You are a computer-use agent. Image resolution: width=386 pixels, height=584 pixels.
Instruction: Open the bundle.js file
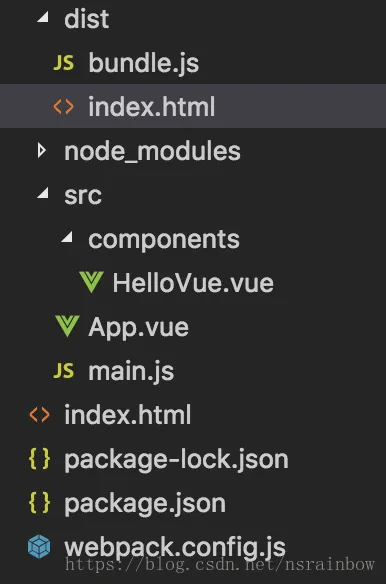144,63
